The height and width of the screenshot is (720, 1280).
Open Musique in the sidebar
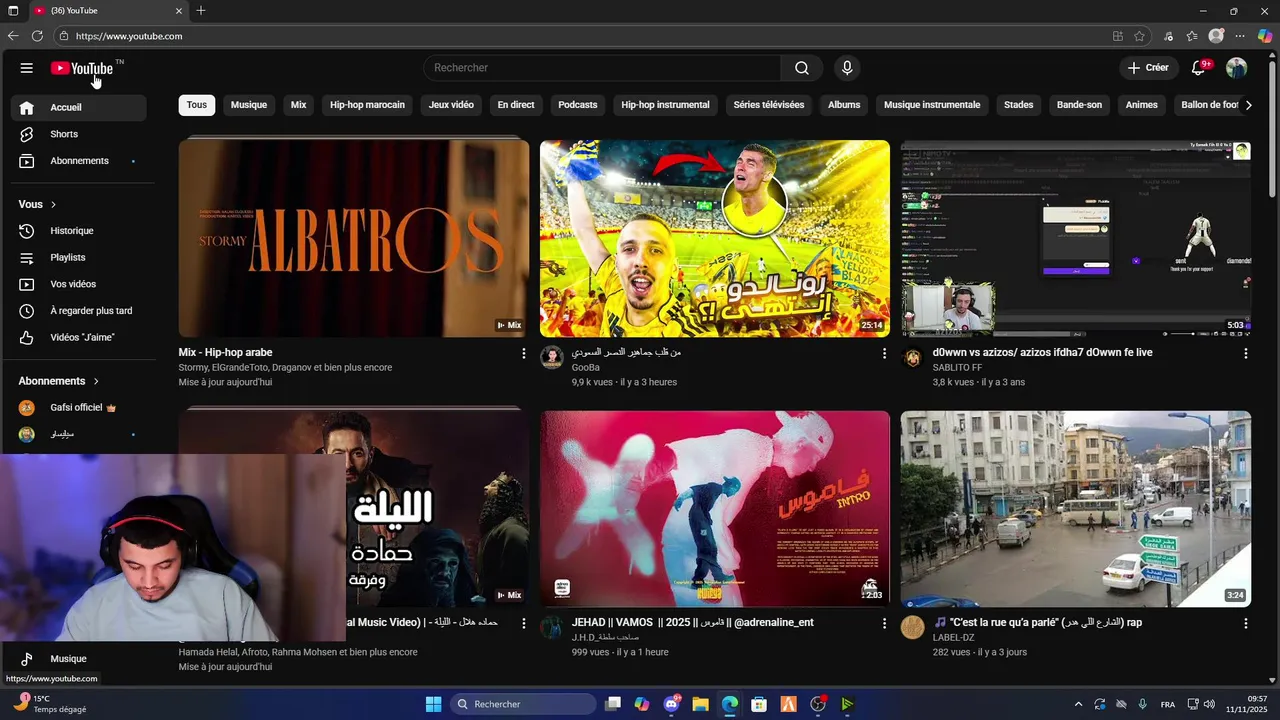click(78, 659)
